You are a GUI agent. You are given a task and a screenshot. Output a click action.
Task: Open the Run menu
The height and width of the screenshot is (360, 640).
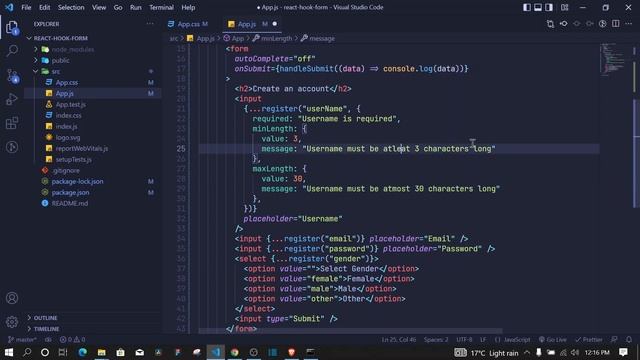click(x=136, y=7)
